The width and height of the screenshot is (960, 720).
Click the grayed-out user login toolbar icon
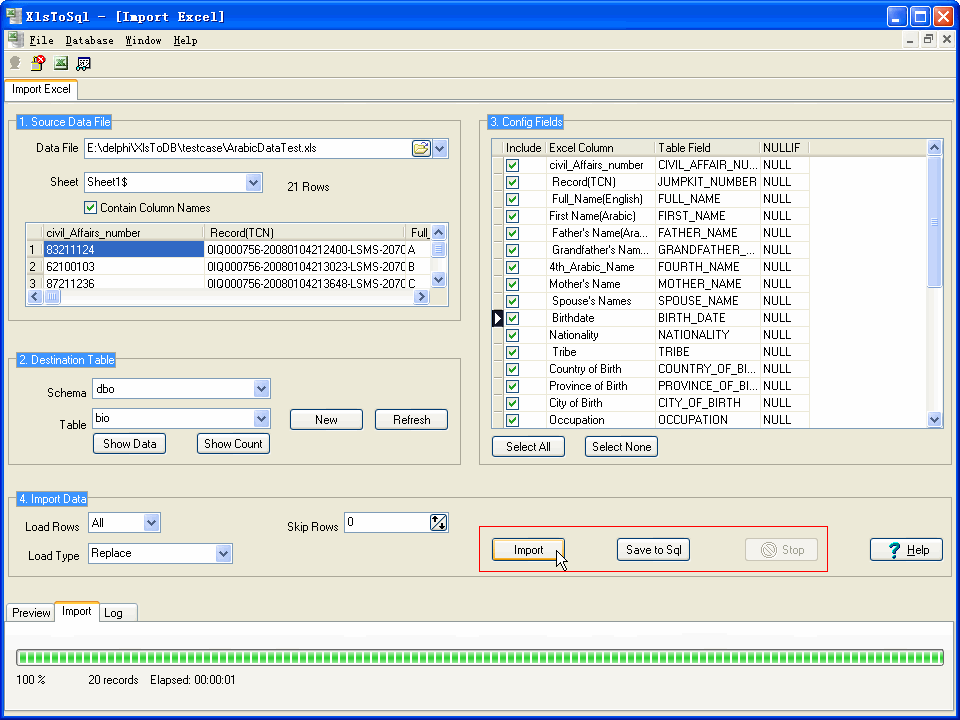click(15, 63)
